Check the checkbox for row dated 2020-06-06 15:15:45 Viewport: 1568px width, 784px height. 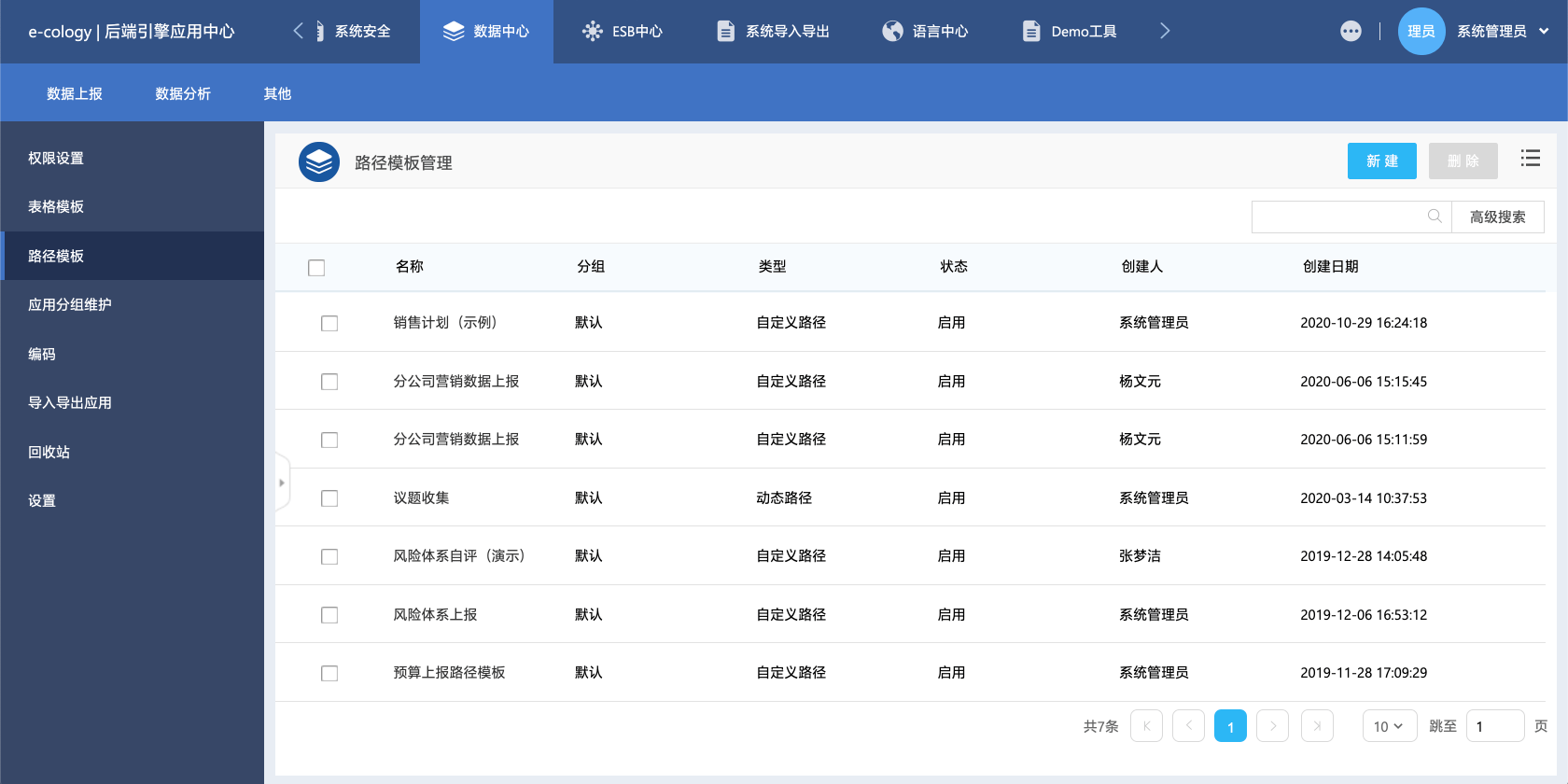click(x=329, y=382)
